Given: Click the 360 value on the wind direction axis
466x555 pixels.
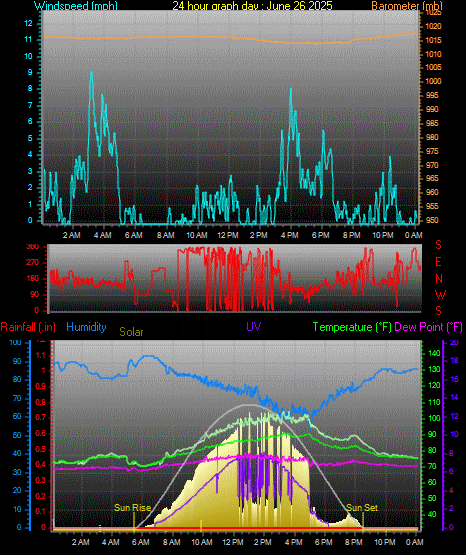Looking at the screenshot, I should coord(33,247).
